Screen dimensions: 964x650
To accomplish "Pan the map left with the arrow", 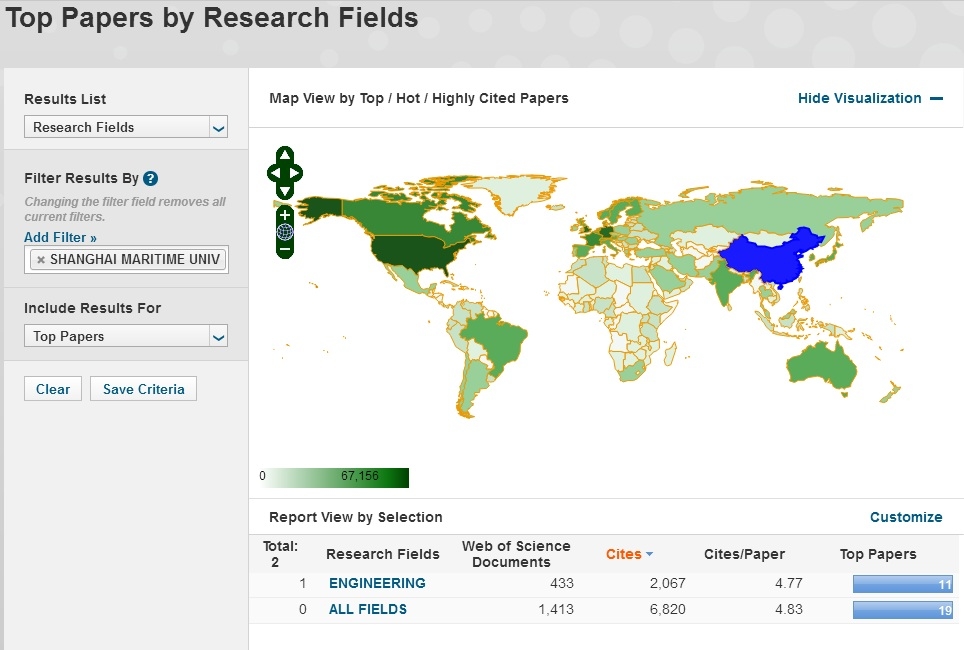I will click(272, 173).
